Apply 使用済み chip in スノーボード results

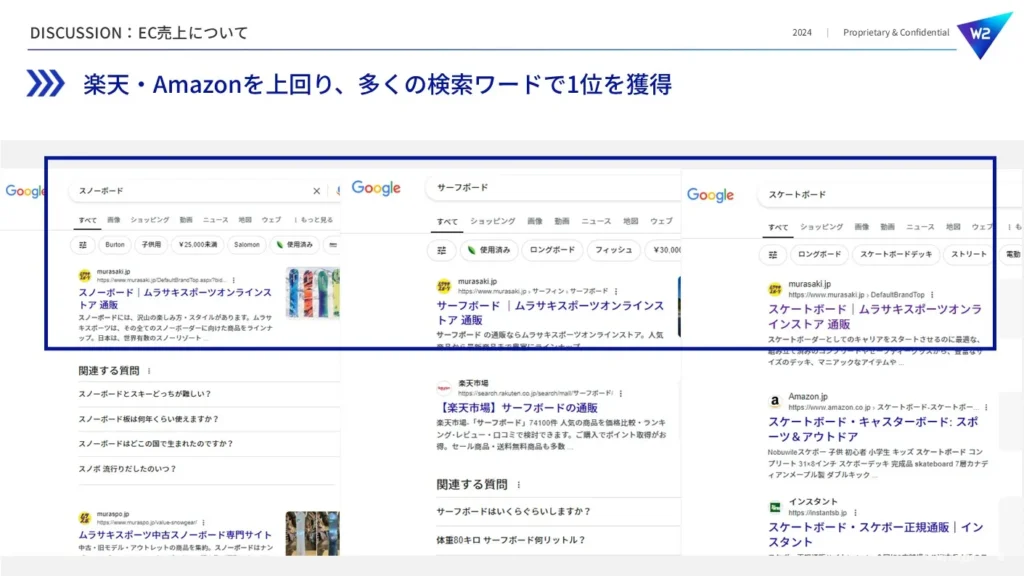tap(295, 245)
